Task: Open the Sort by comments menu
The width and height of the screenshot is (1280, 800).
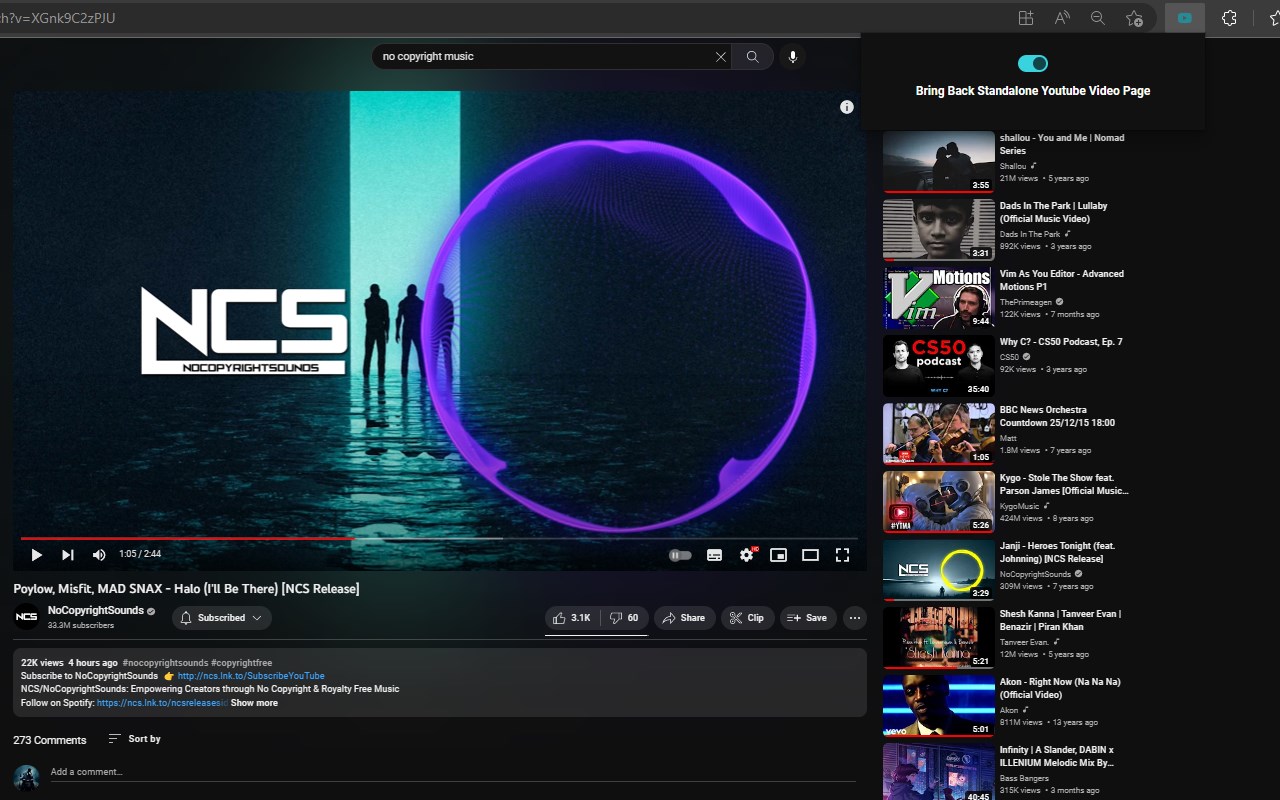Action: click(134, 739)
